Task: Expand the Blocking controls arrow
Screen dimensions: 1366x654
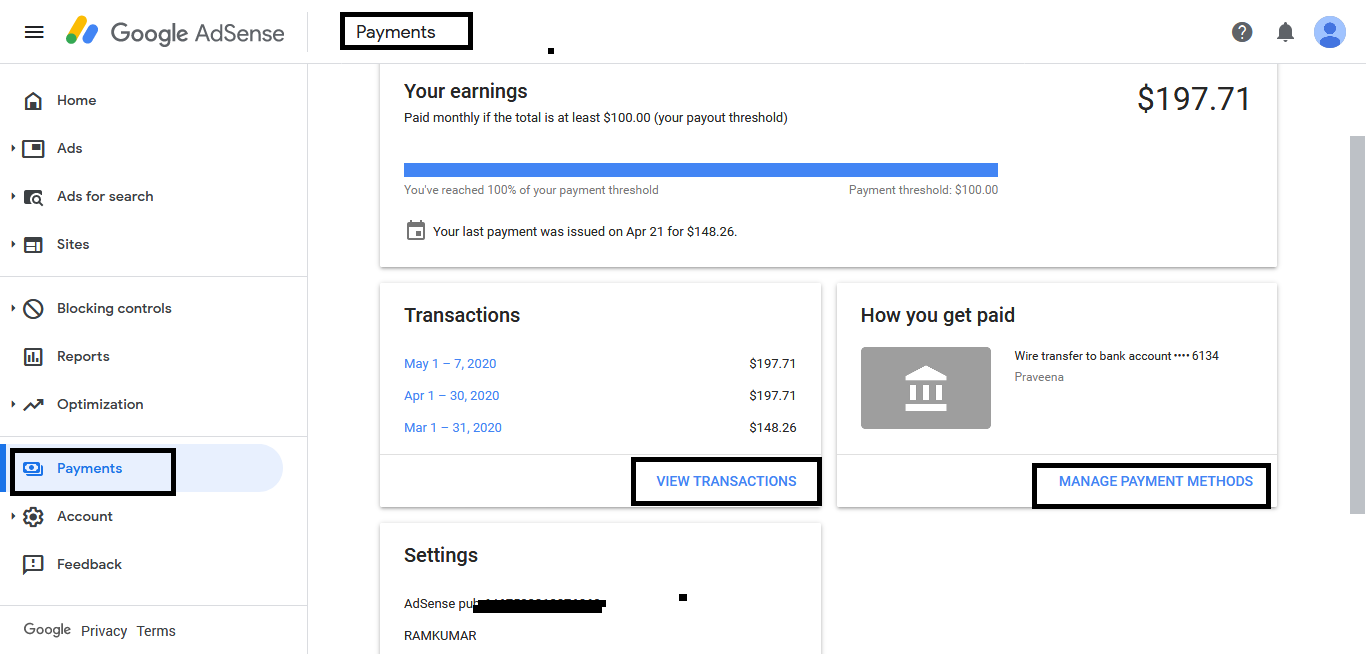Action: pyautogui.click(x=13, y=309)
